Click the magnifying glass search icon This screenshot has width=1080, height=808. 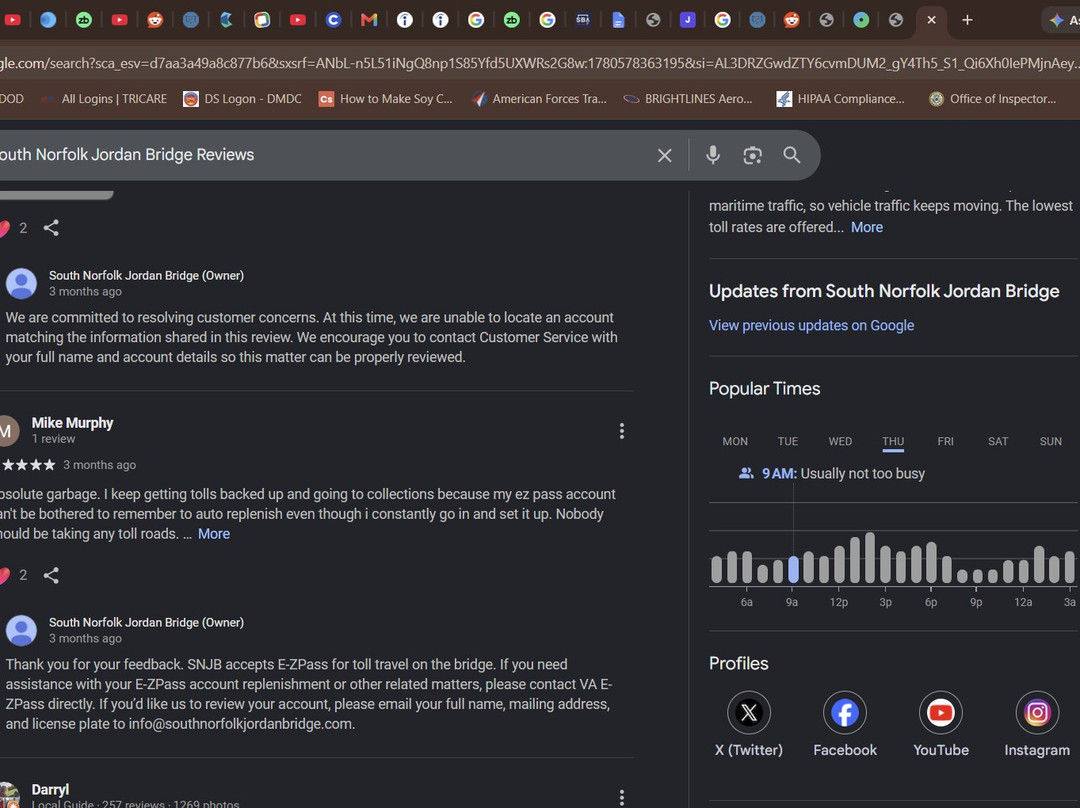(791, 155)
